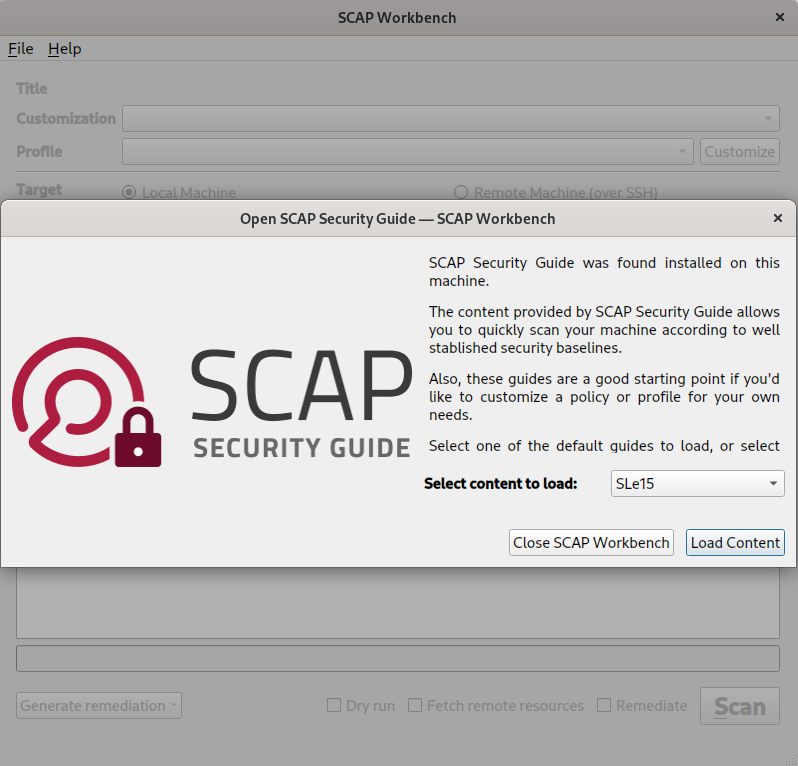The width and height of the screenshot is (798, 766).
Task: Toggle the Fetch remote resources checkbox
Action: pyautogui.click(x=416, y=706)
